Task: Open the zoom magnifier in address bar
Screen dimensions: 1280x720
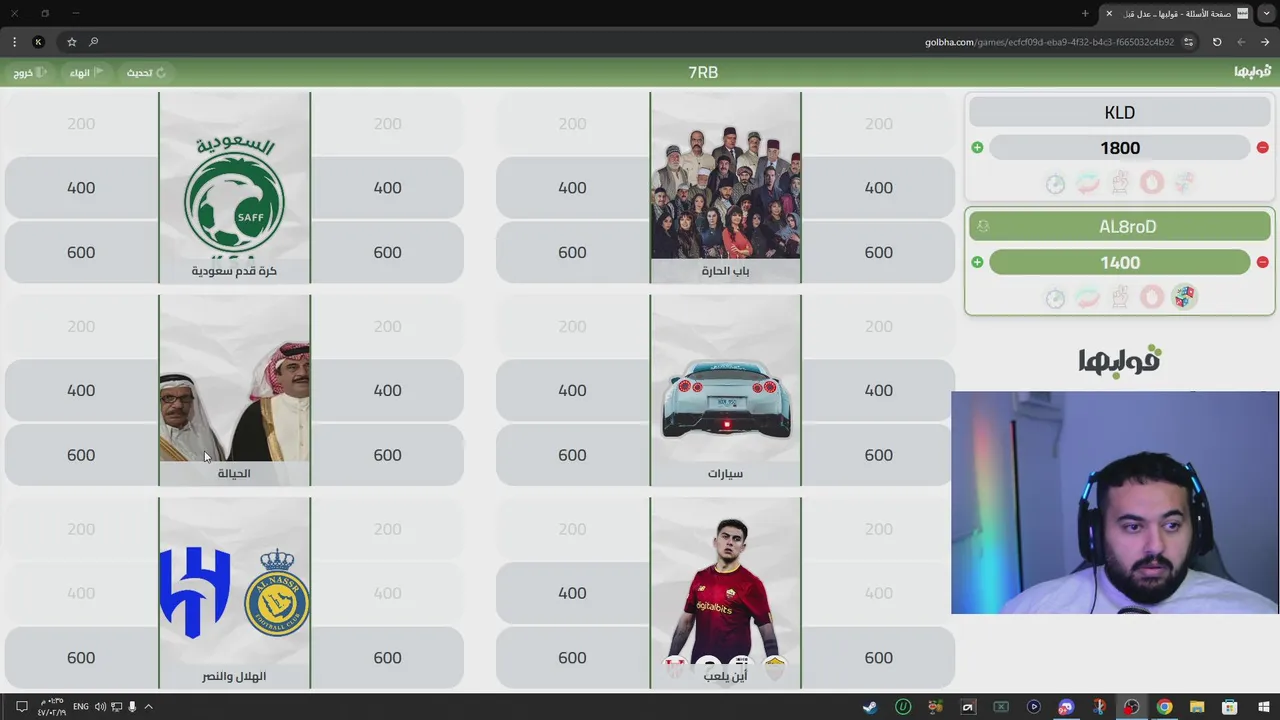Action: click(94, 42)
